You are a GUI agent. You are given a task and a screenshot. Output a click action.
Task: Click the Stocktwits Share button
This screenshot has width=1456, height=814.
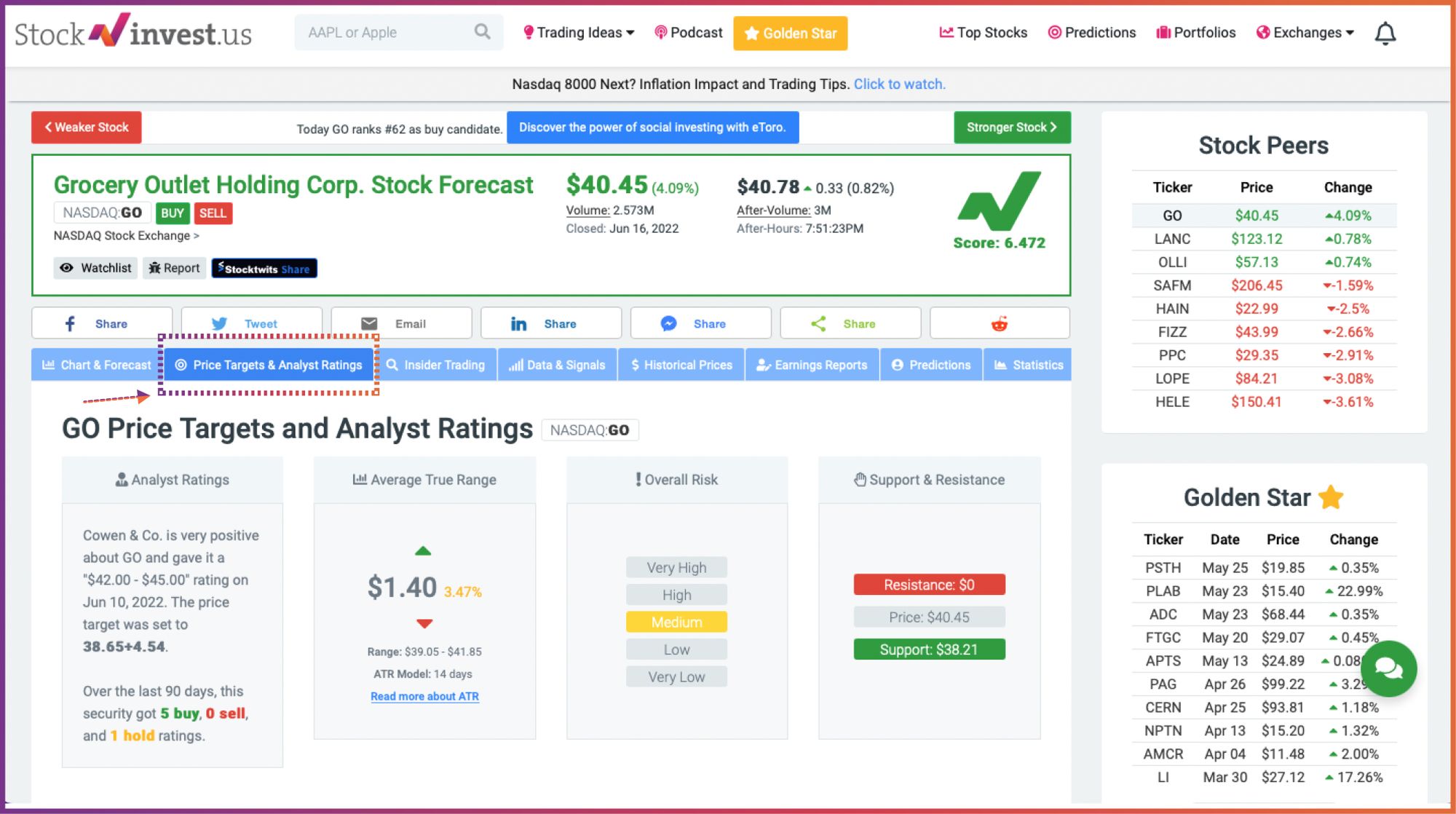pos(264,269)
